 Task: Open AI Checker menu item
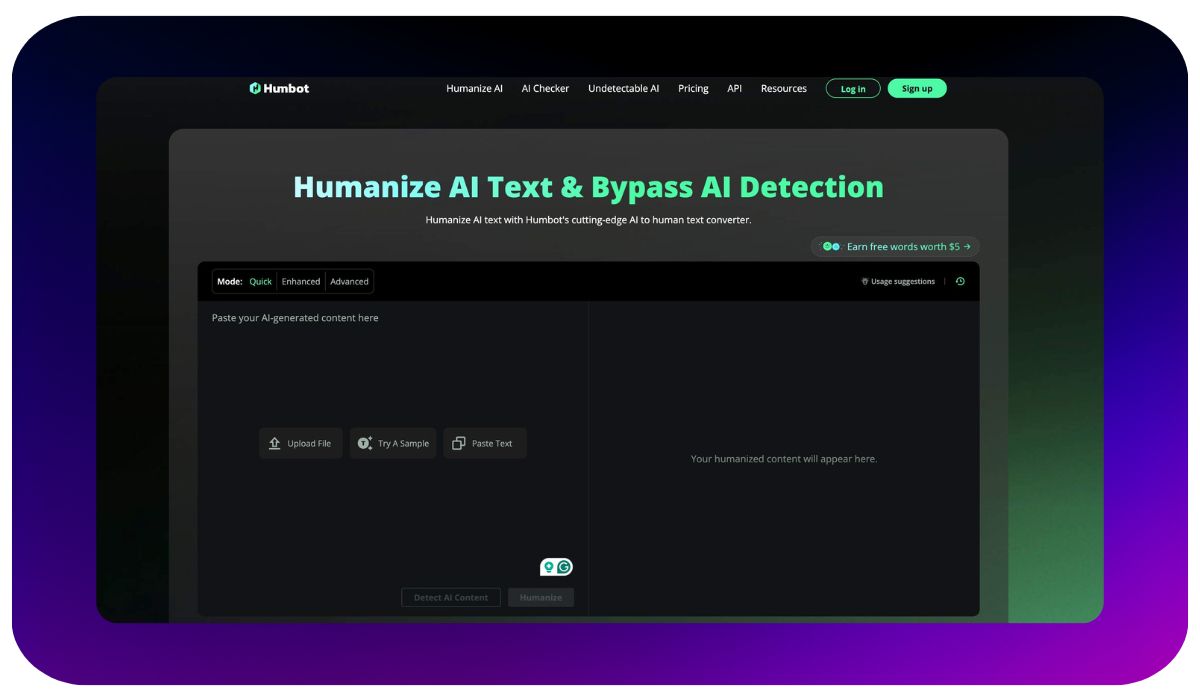545,89
